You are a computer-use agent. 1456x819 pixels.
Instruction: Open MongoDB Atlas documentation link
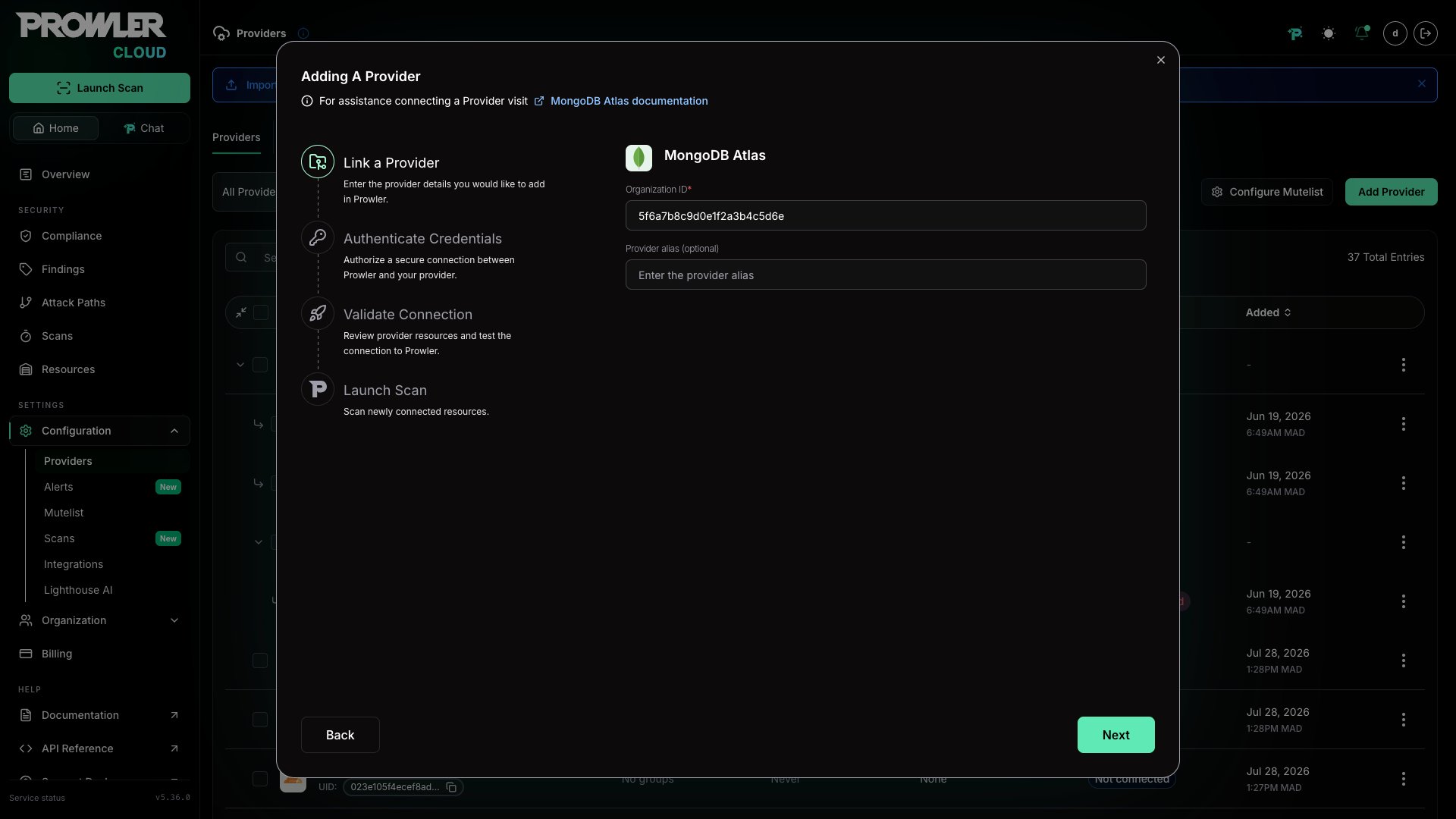point(629,101)
